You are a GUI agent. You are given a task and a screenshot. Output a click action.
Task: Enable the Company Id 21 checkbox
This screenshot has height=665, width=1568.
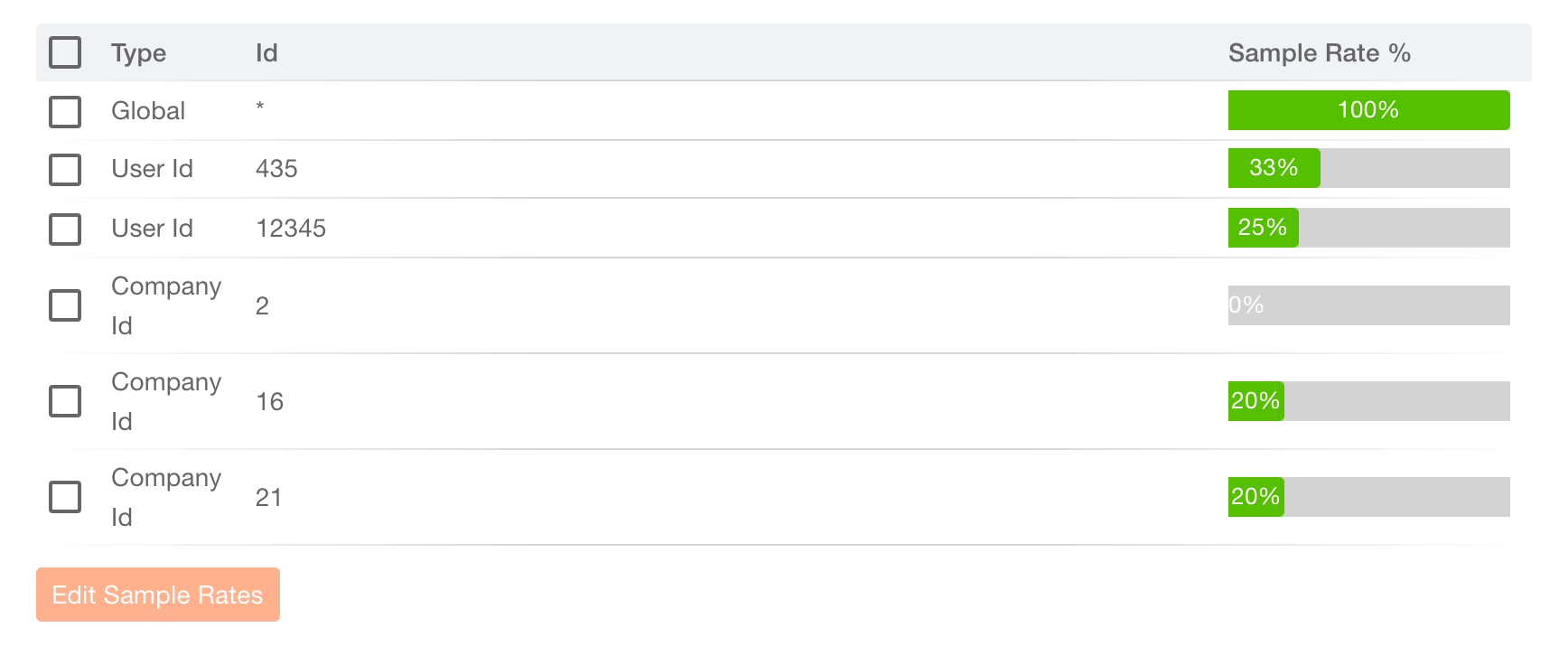(x=65, y=497)
